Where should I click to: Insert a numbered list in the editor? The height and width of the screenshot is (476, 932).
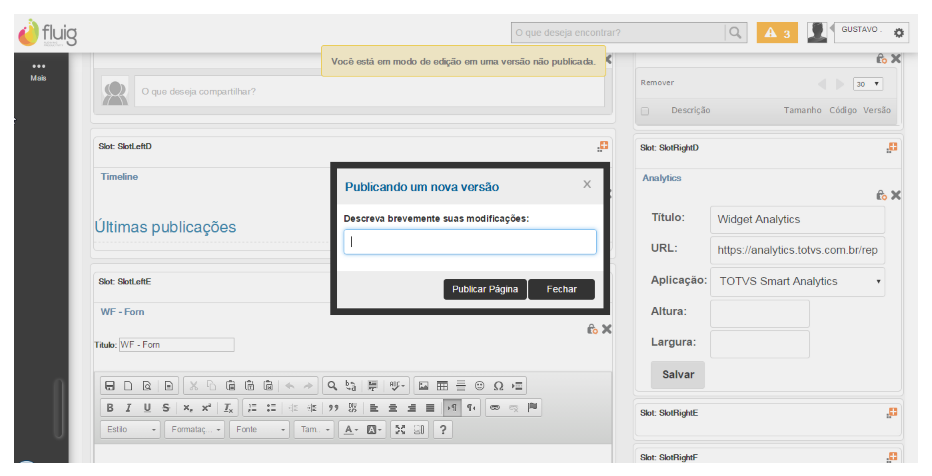(x=253, y=408)
